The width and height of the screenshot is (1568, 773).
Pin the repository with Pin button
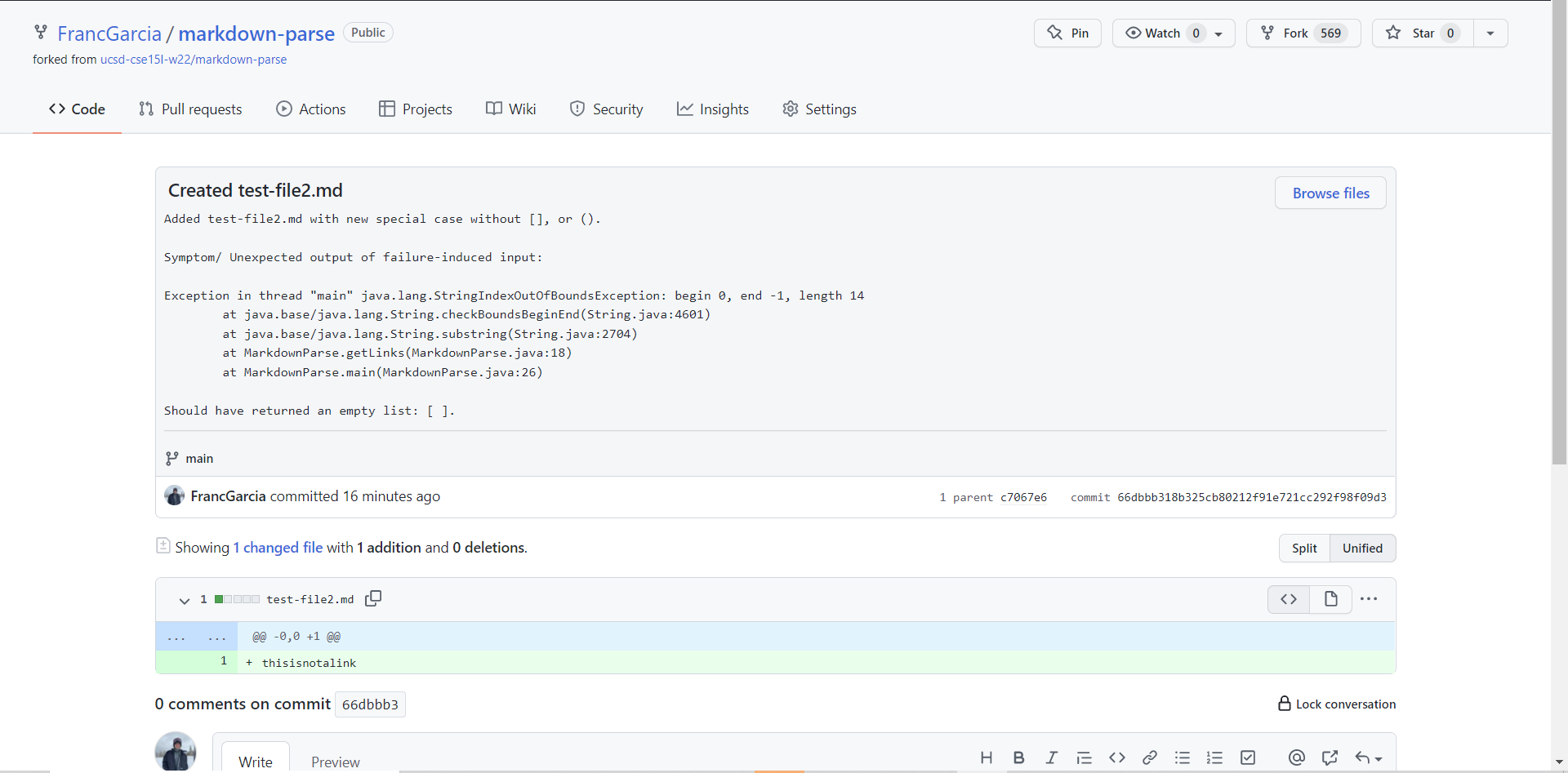1067,33
